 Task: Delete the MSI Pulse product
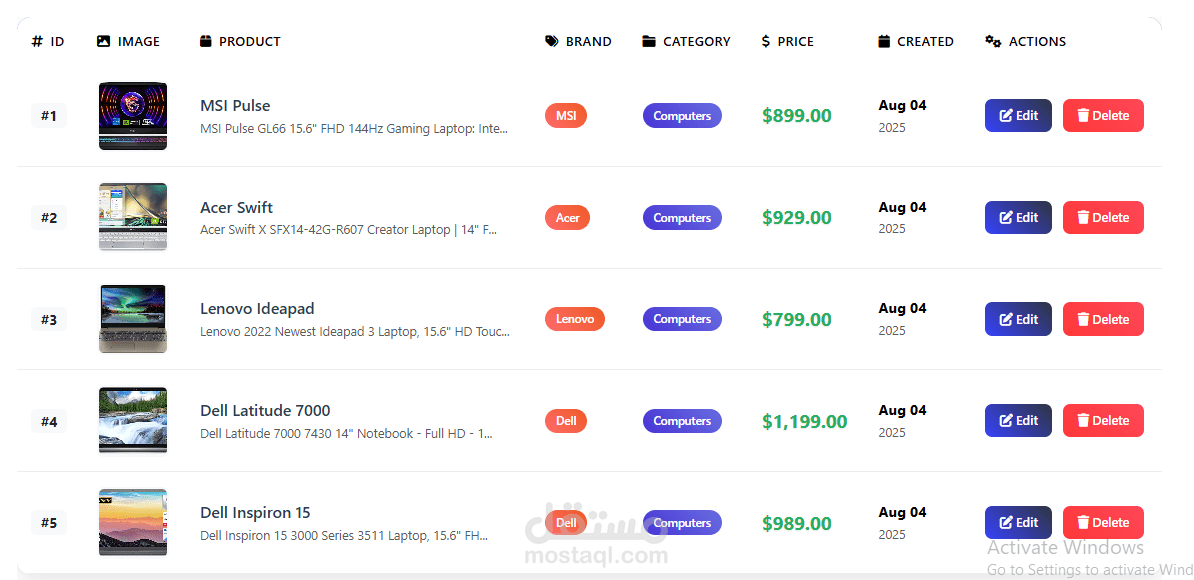[1103, 116]
